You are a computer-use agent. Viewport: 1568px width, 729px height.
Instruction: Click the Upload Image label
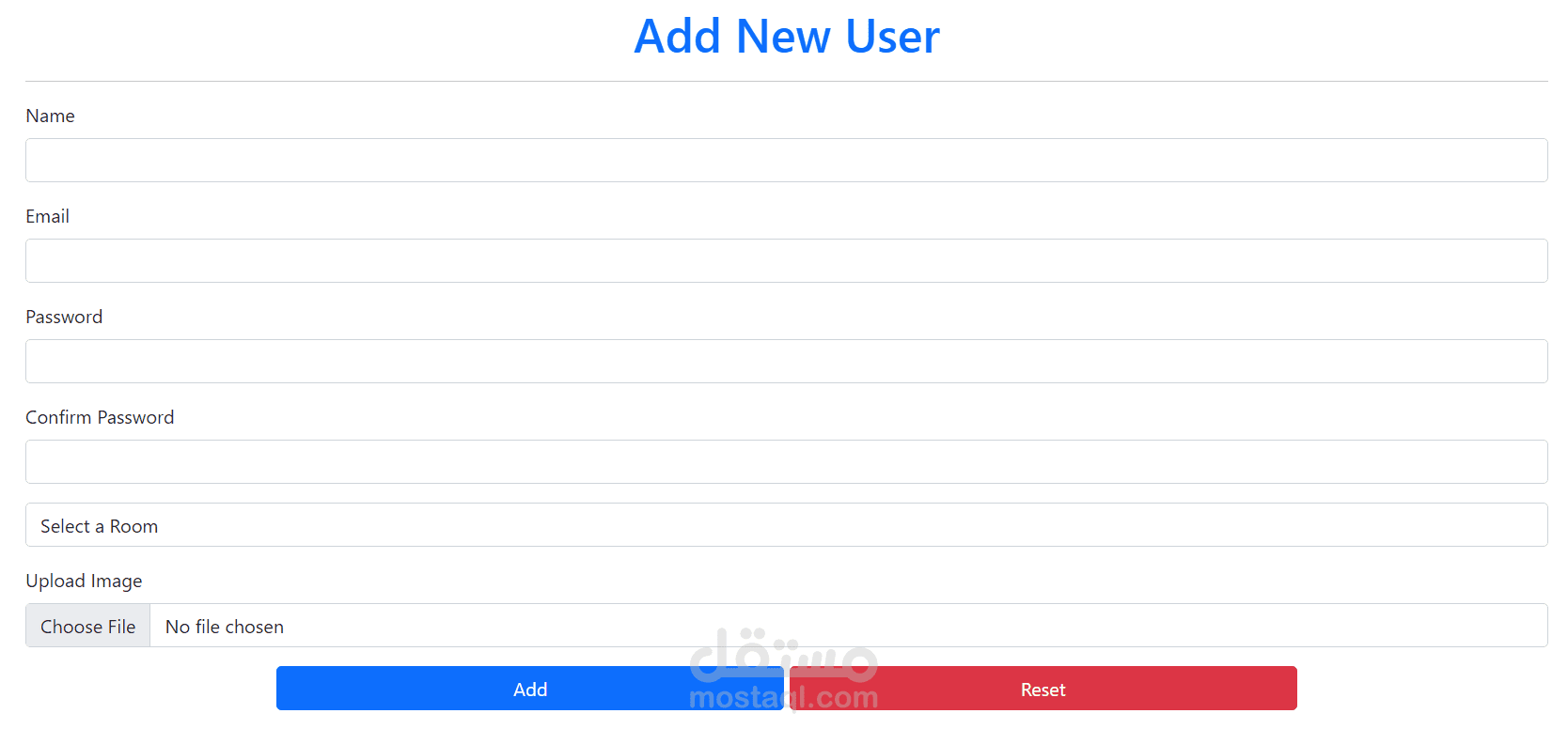(84, 581)
